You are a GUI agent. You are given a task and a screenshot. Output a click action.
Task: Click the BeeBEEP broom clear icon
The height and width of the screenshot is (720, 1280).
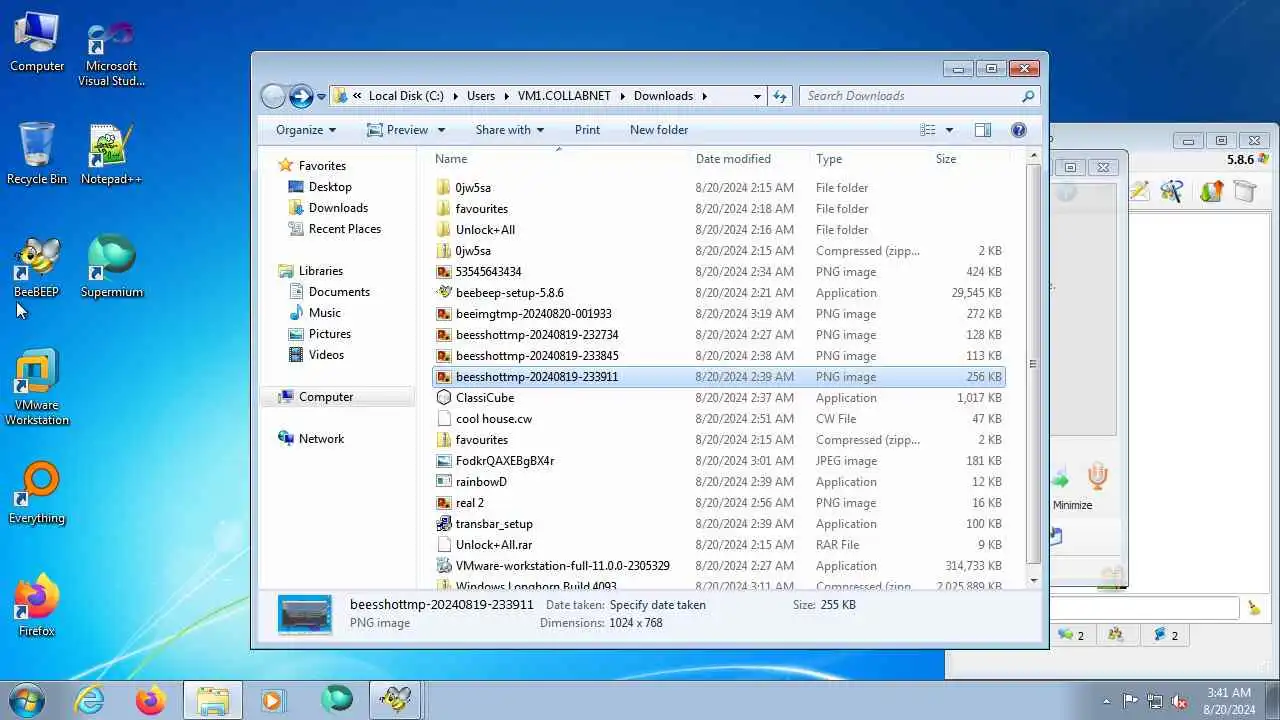[x=1254, y=607]
